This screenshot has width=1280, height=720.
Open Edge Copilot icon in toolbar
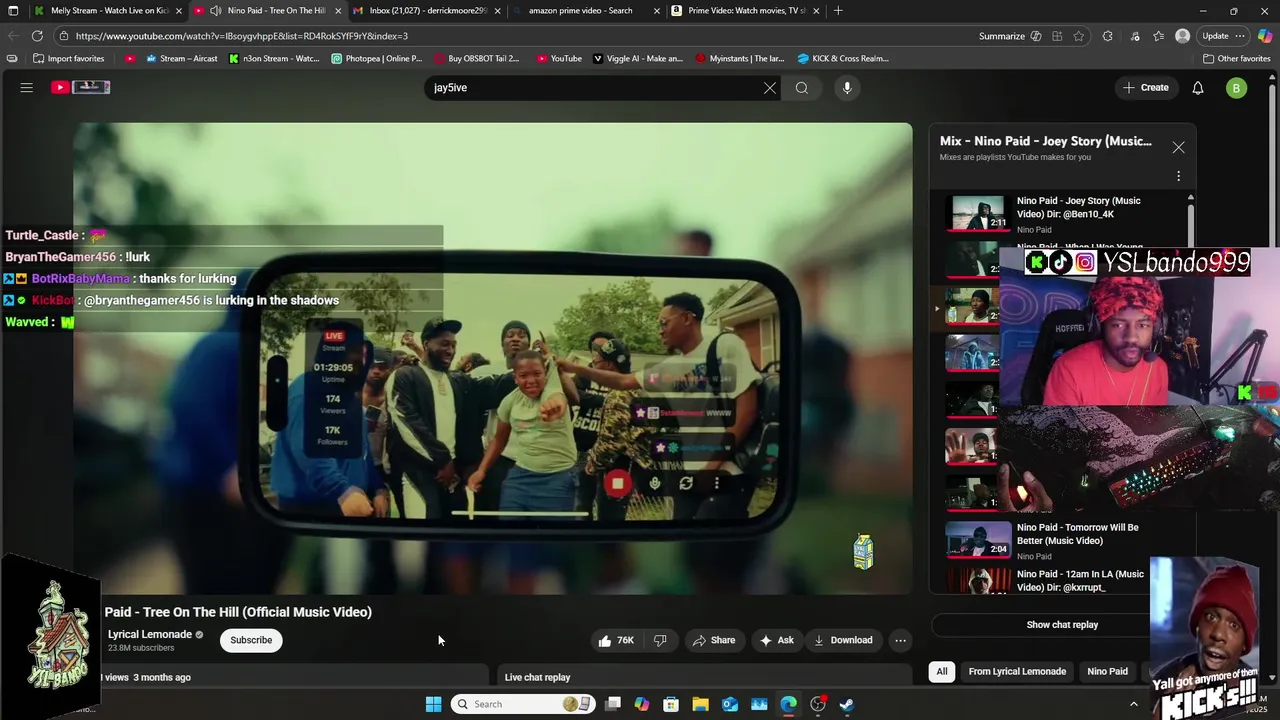pos(1265,36)
